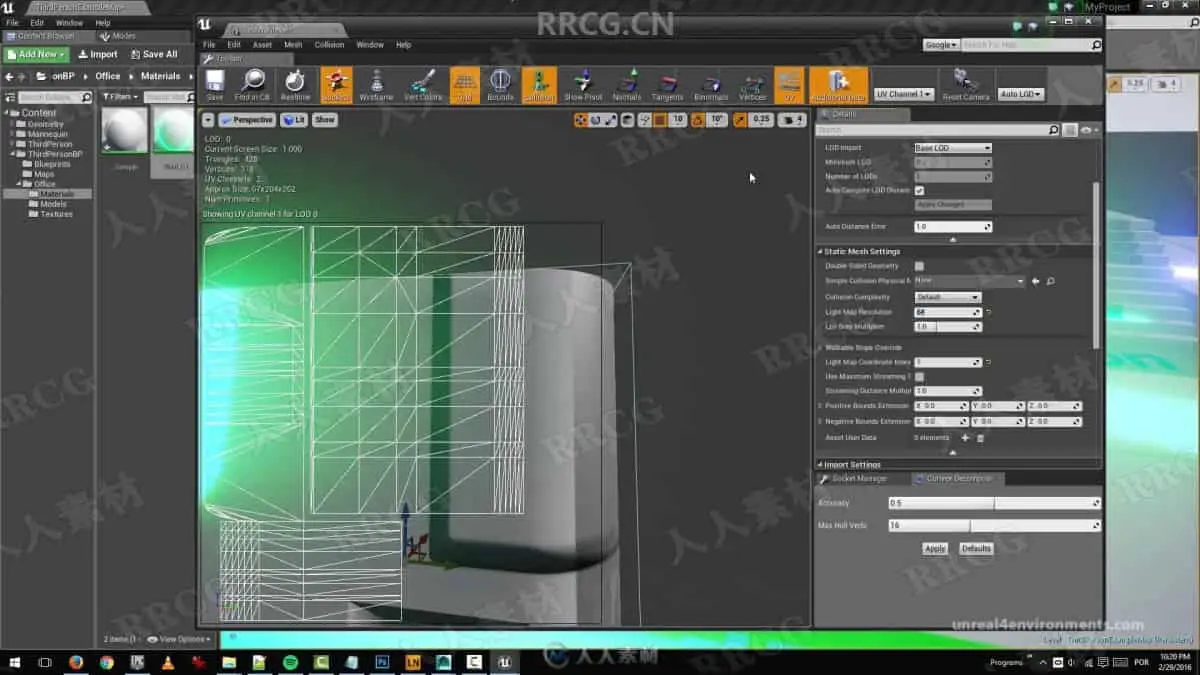Toggle the Show Pivot icon
This screenshot has width=1200, height=675.
583,84
